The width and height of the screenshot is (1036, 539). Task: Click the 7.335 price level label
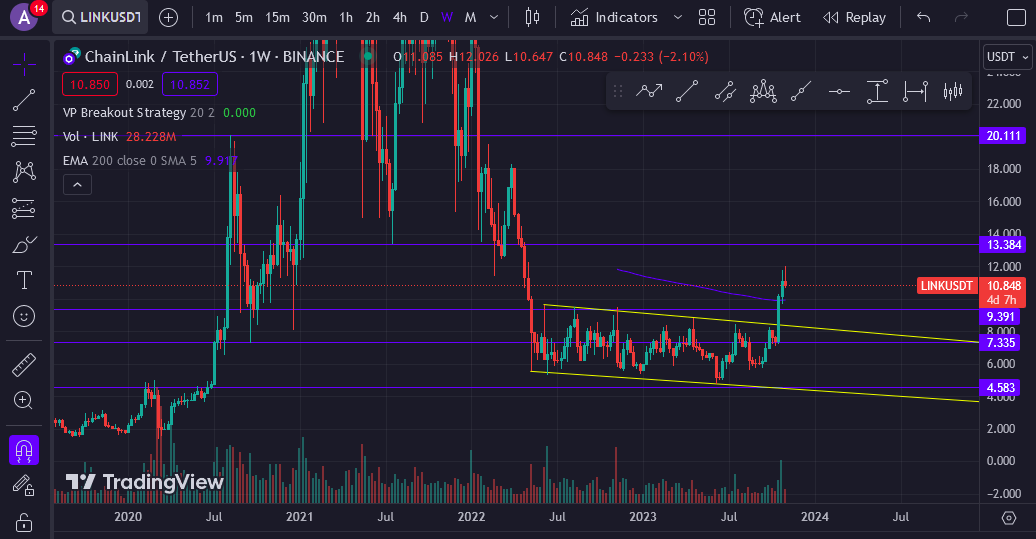click(1000, 342)
